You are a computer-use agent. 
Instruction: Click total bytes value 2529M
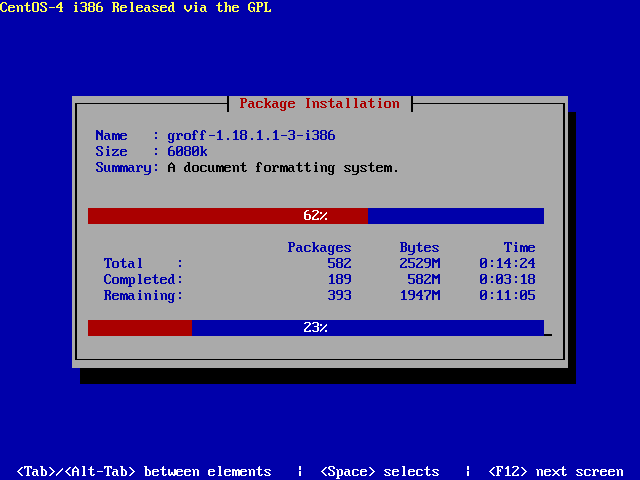[420, 263]
